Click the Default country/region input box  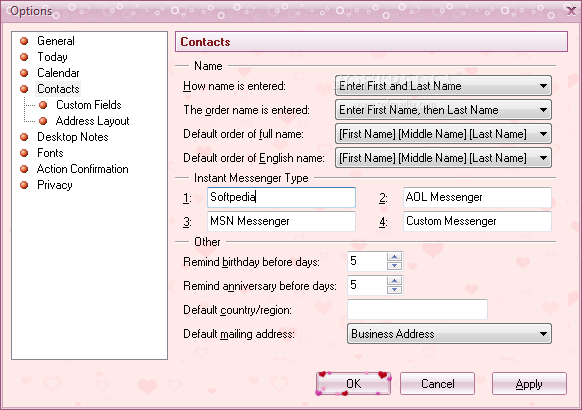(417, 309)
